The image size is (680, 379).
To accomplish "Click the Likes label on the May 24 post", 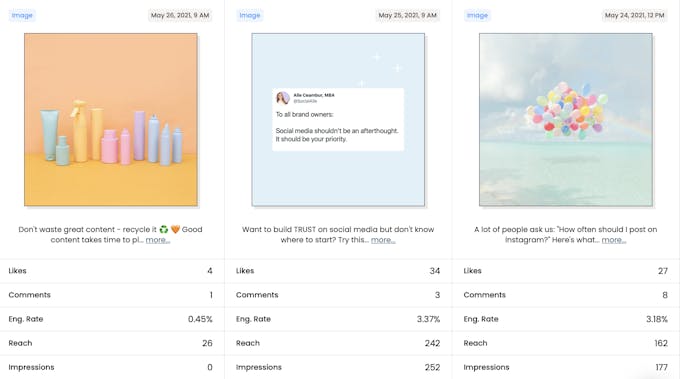I will [472, 271].
